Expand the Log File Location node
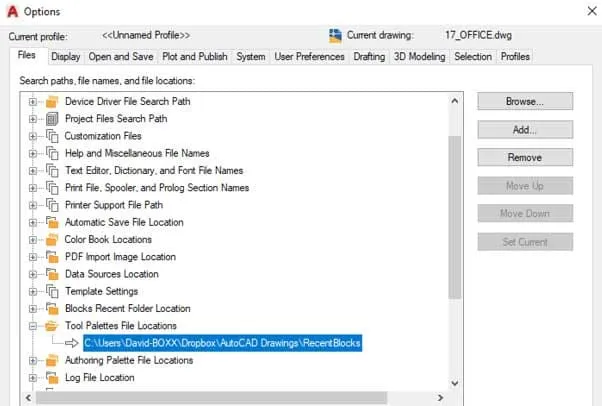This screenshot has width=602, height=406. tap(33, 378)
